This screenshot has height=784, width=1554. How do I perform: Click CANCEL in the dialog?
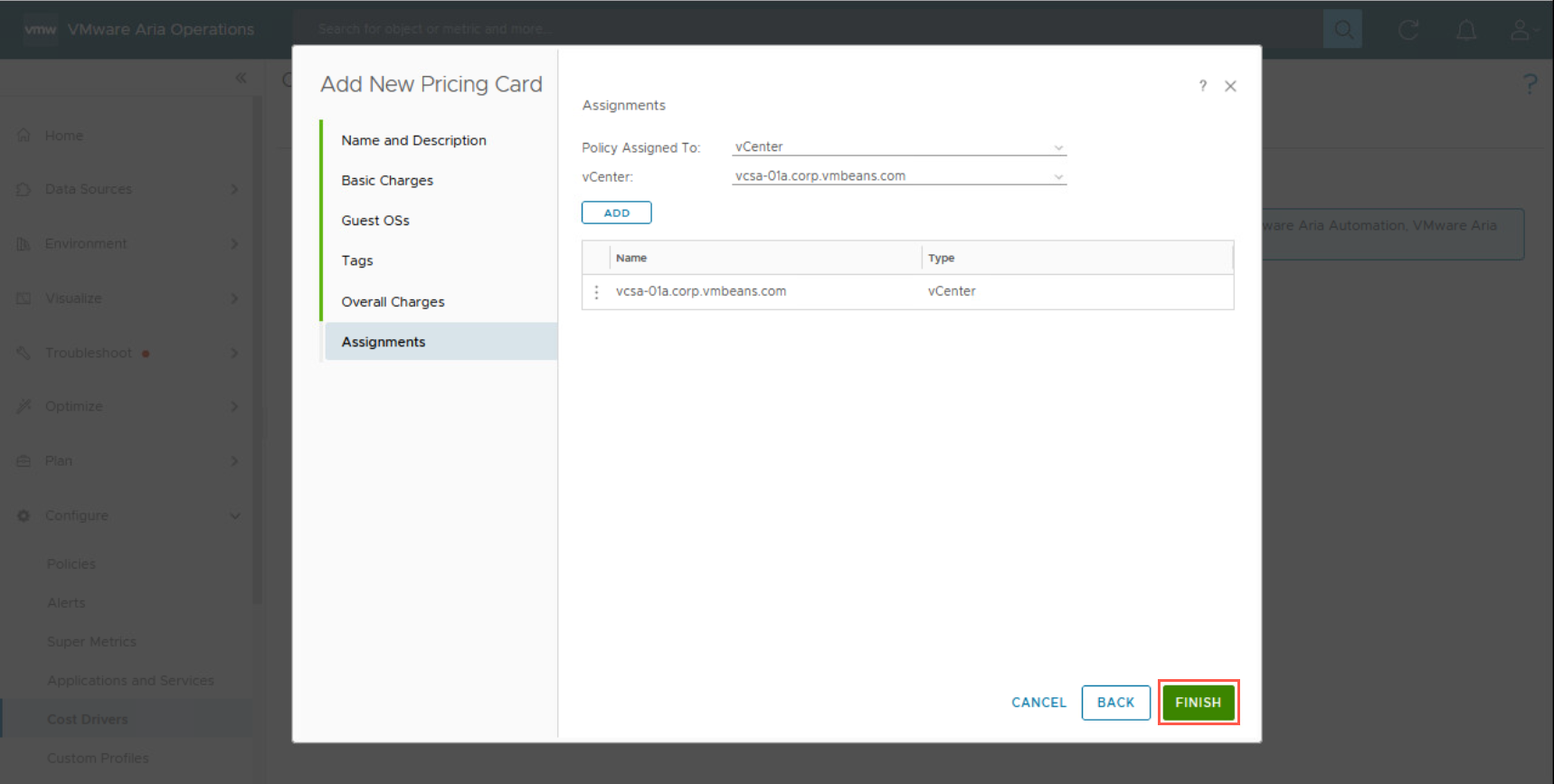(x=1038, y=703)
